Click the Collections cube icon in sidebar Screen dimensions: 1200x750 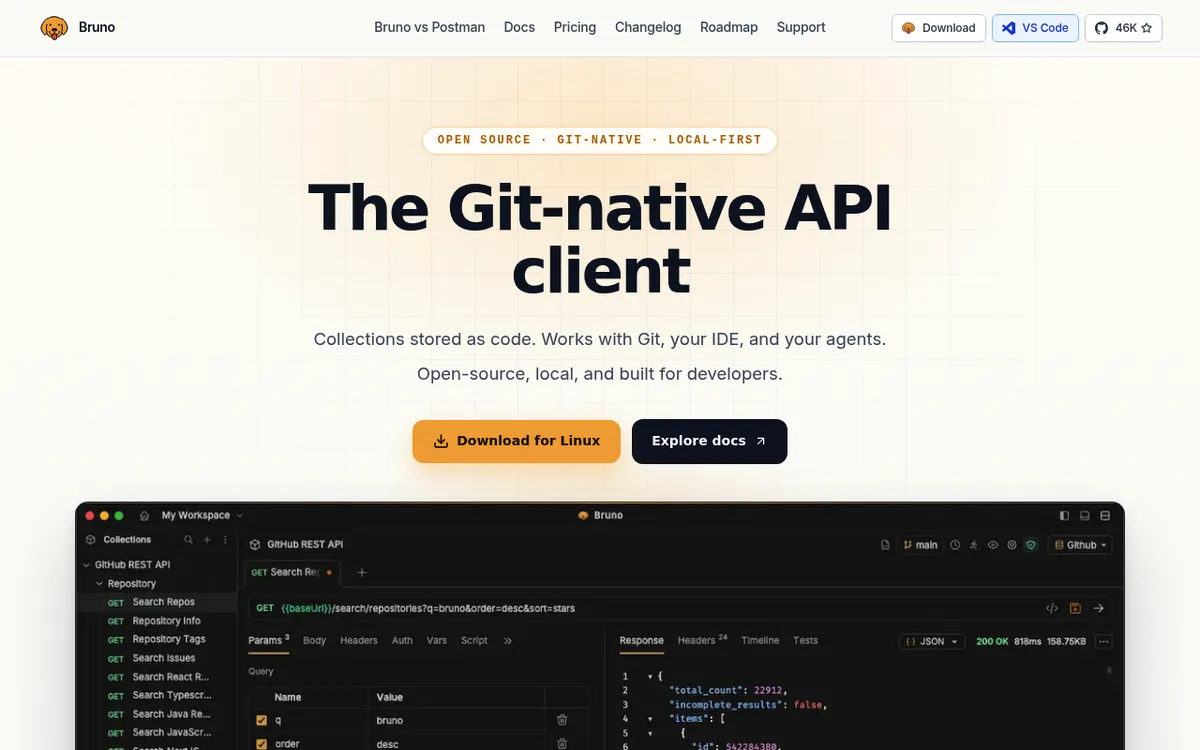pos(90,540)
